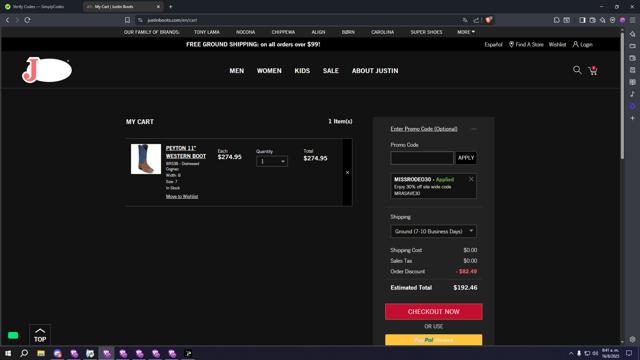Open Windows Start menu
This screenshot has width=640, height=360.
point(8,353)
